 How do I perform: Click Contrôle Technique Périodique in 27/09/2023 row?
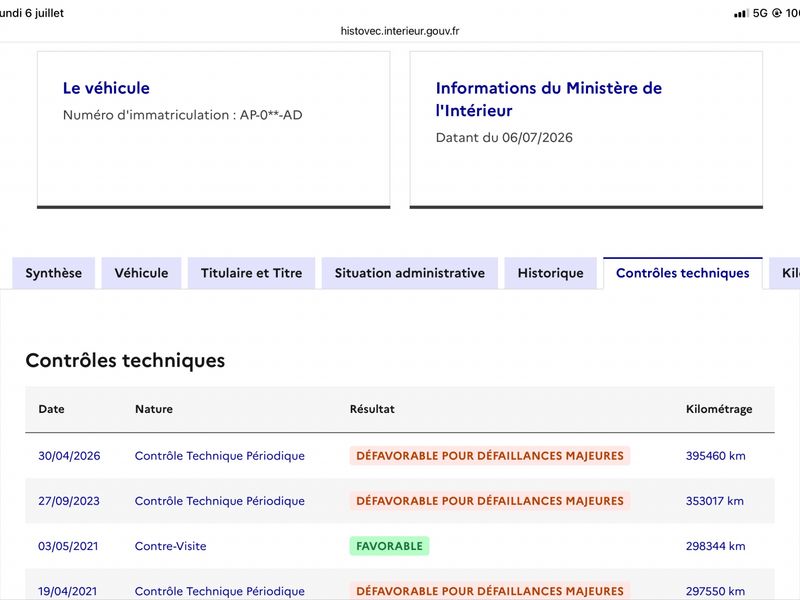[x=219, y=501]
